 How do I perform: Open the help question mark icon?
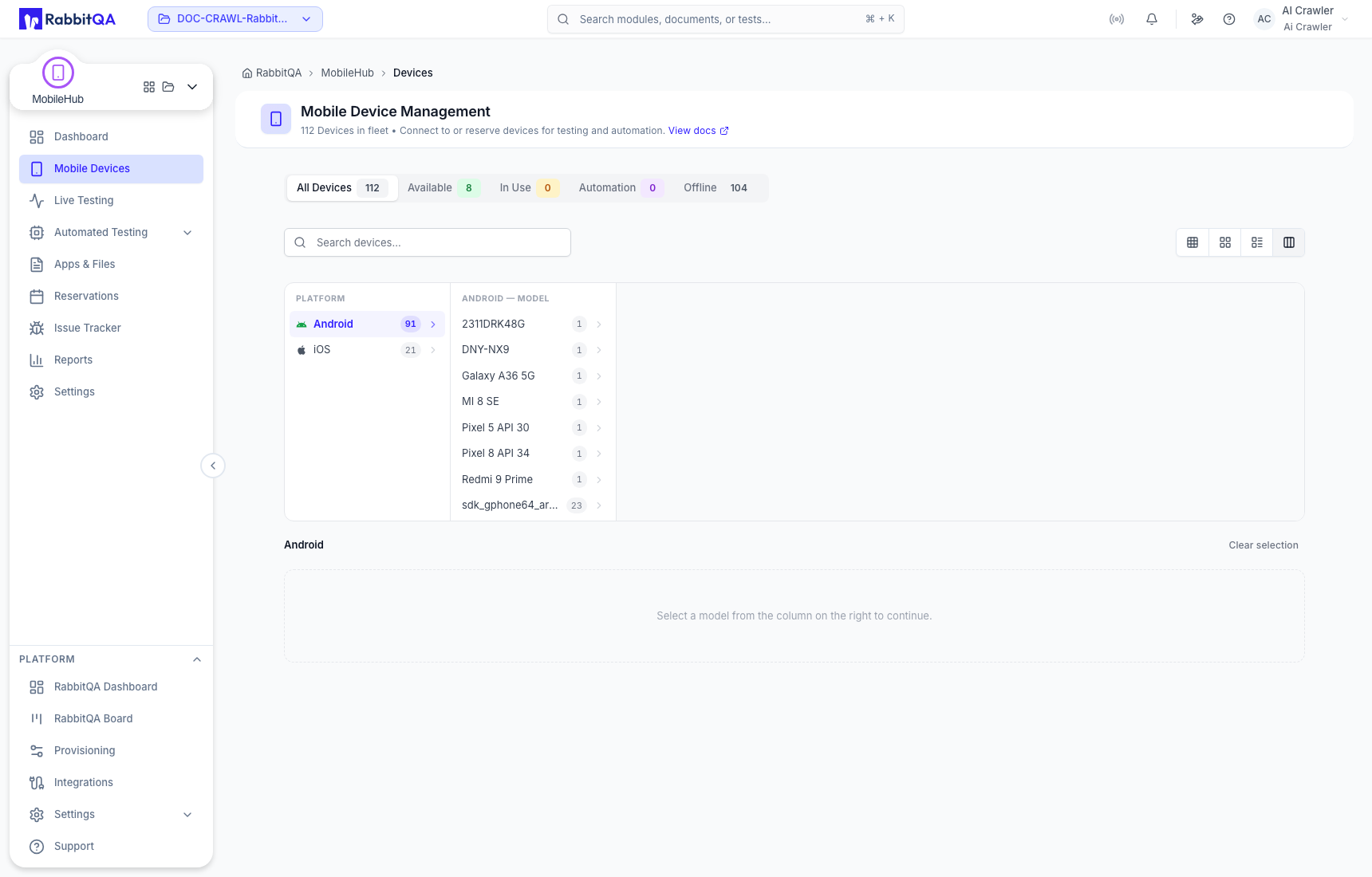tap(1229, 19)
